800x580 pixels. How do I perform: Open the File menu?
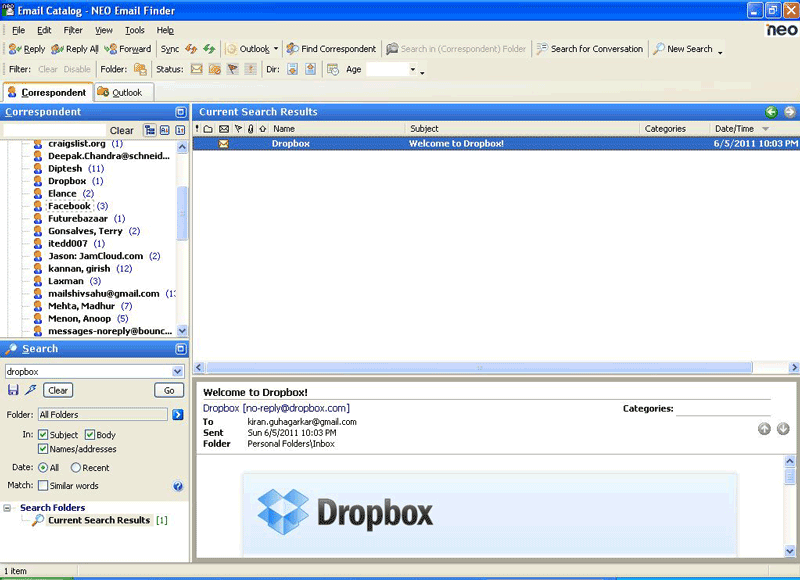[18, 30]
